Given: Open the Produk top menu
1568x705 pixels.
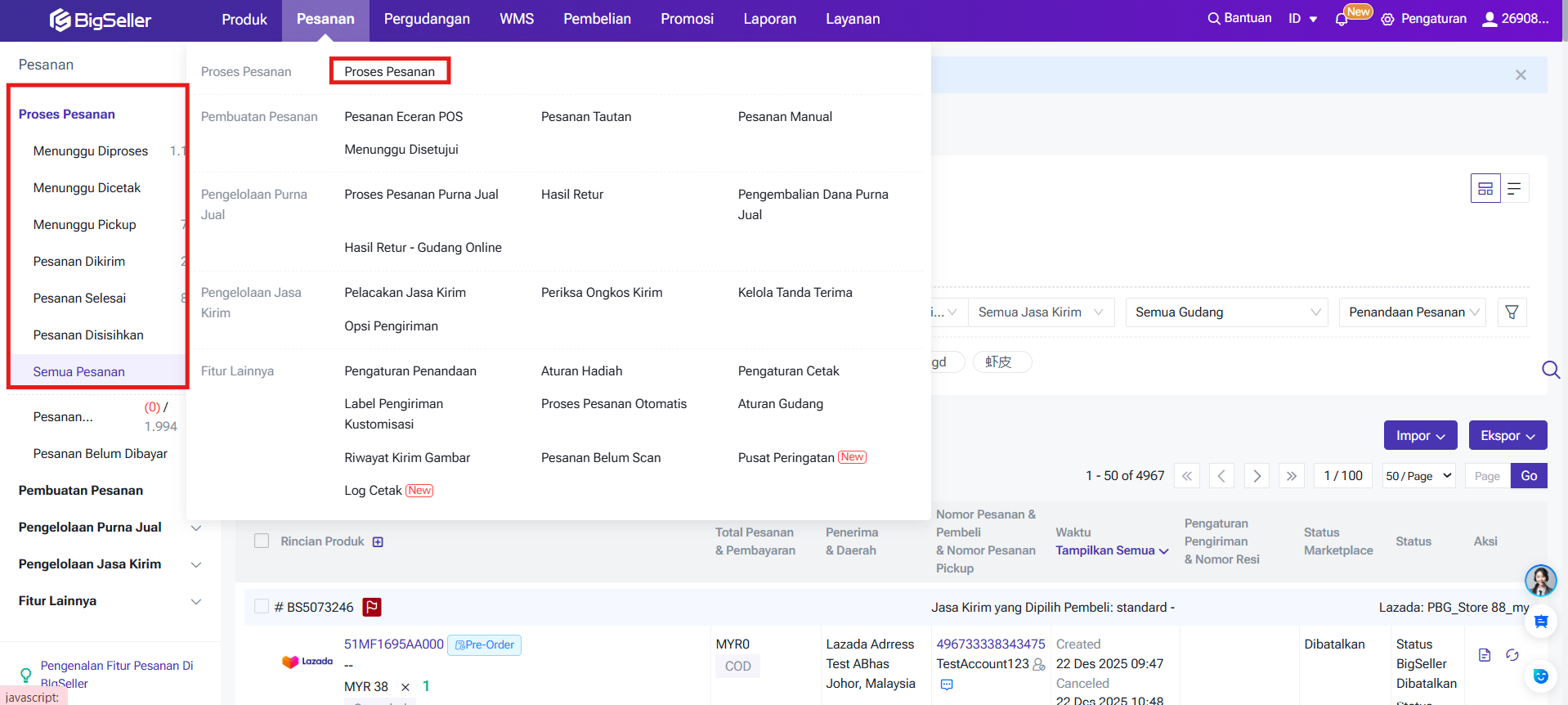Looking at the screenshot, I should pyautogui.click(x=244, y=20).
